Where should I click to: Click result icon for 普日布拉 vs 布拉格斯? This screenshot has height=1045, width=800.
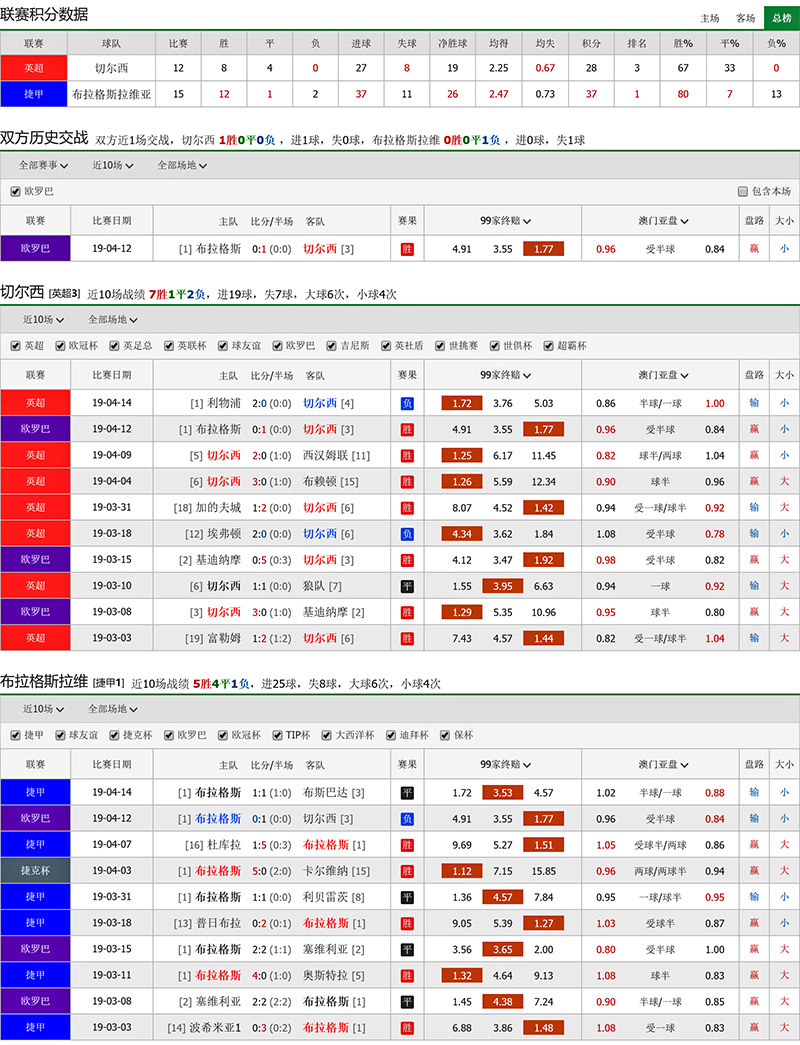(x=407, y=924)
